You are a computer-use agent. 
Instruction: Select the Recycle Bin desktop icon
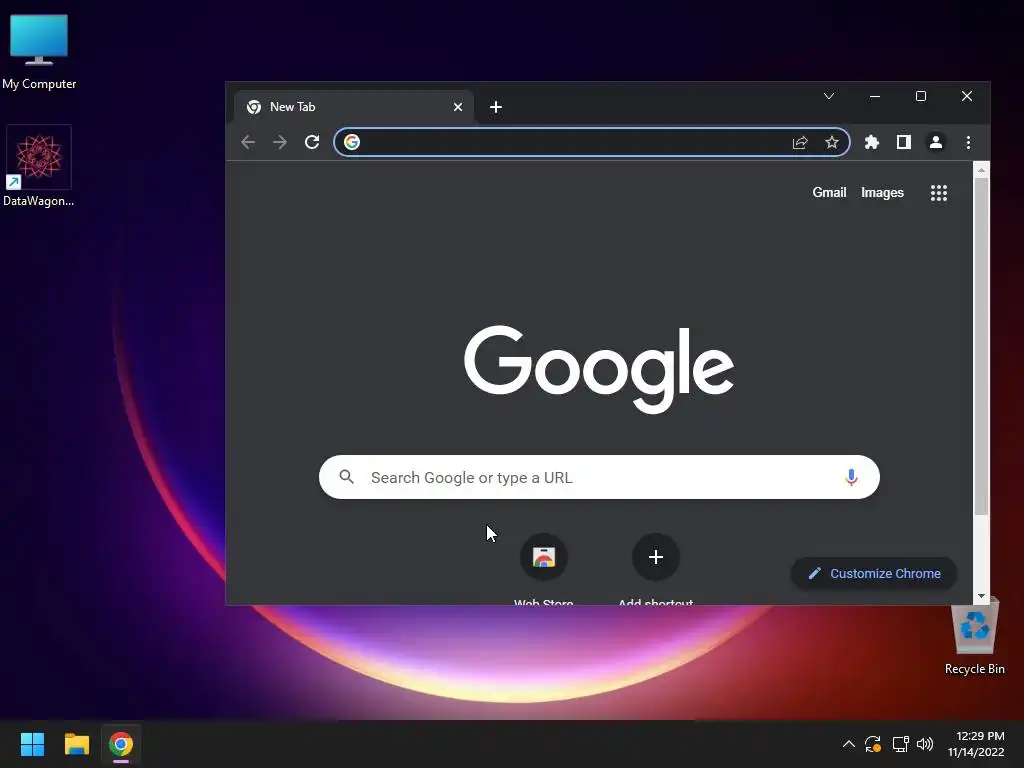pyautogui.click(x=974, y=637)
